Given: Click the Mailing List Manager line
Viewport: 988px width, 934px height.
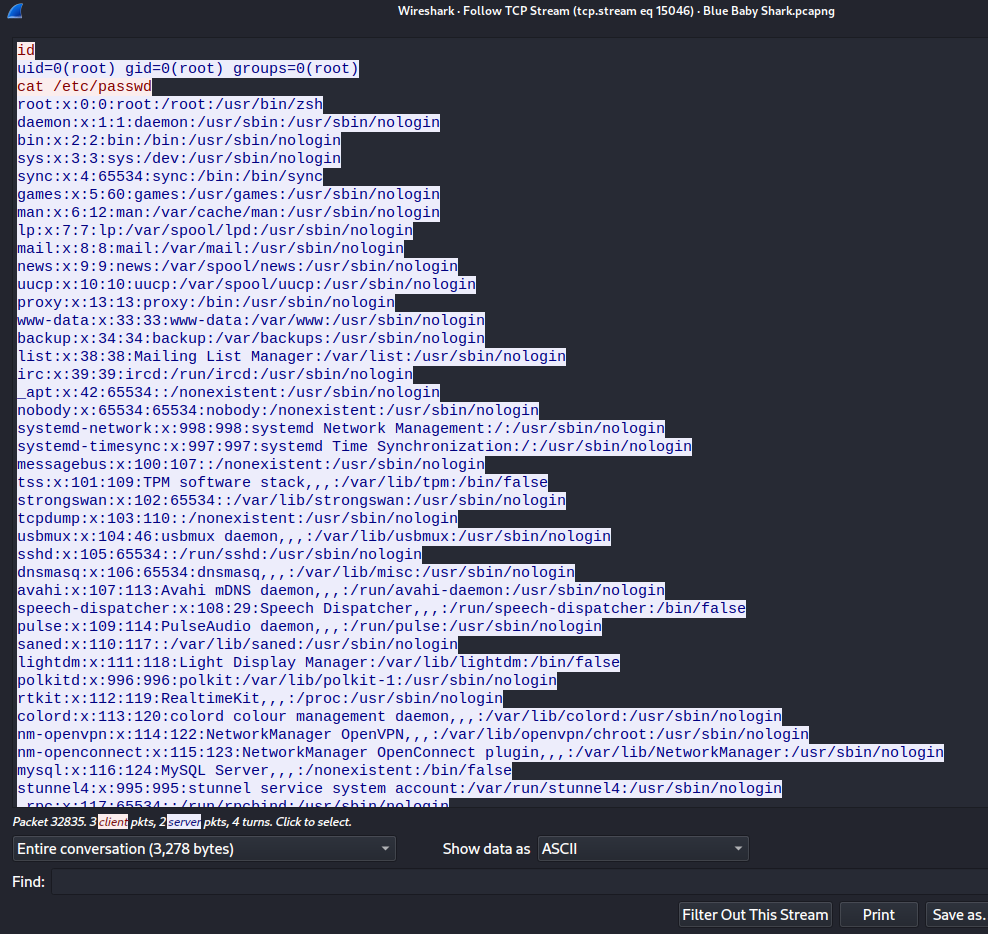Looking at the screenshot, I should pos(292,356).
